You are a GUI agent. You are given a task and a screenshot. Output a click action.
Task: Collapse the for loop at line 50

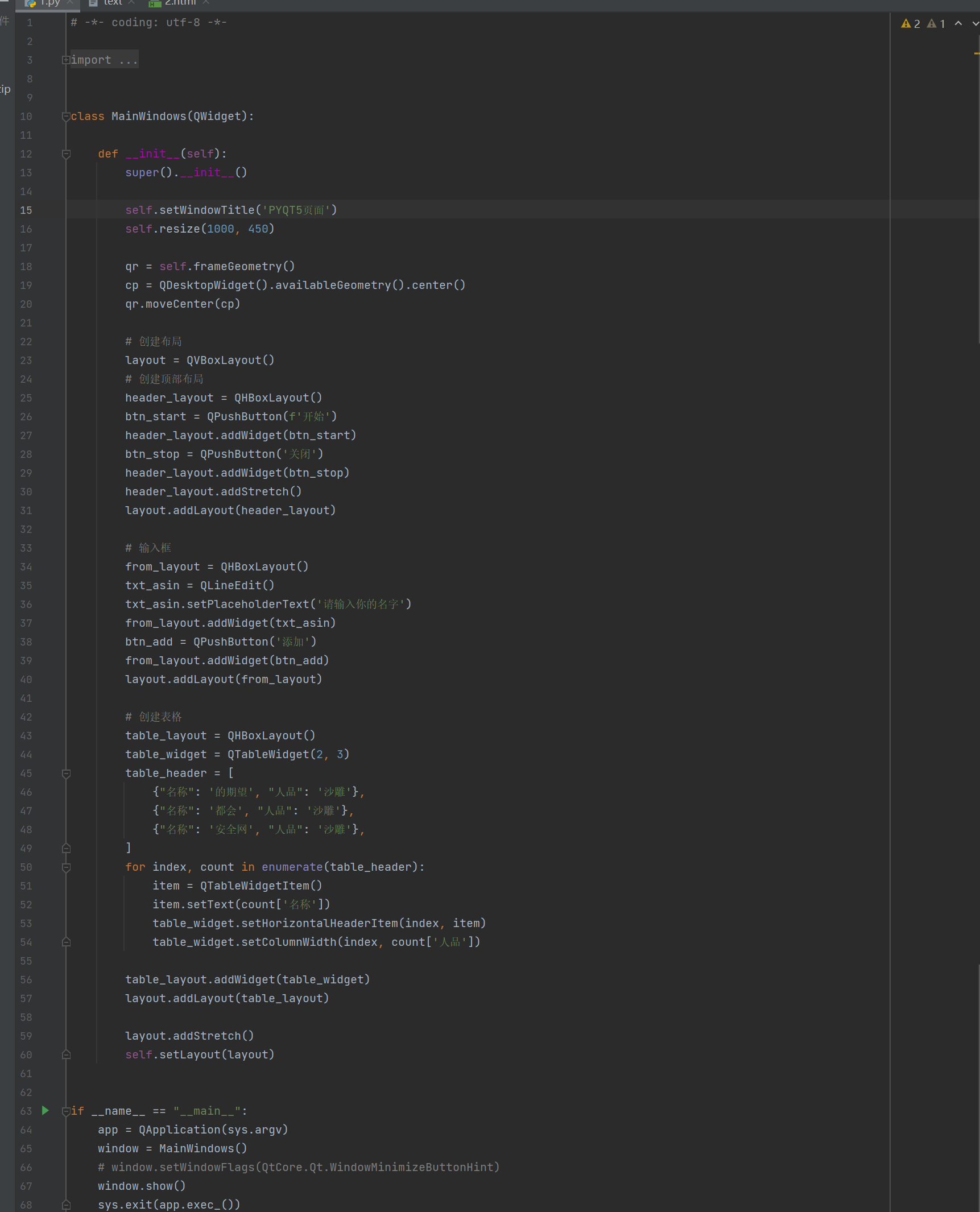66,867
